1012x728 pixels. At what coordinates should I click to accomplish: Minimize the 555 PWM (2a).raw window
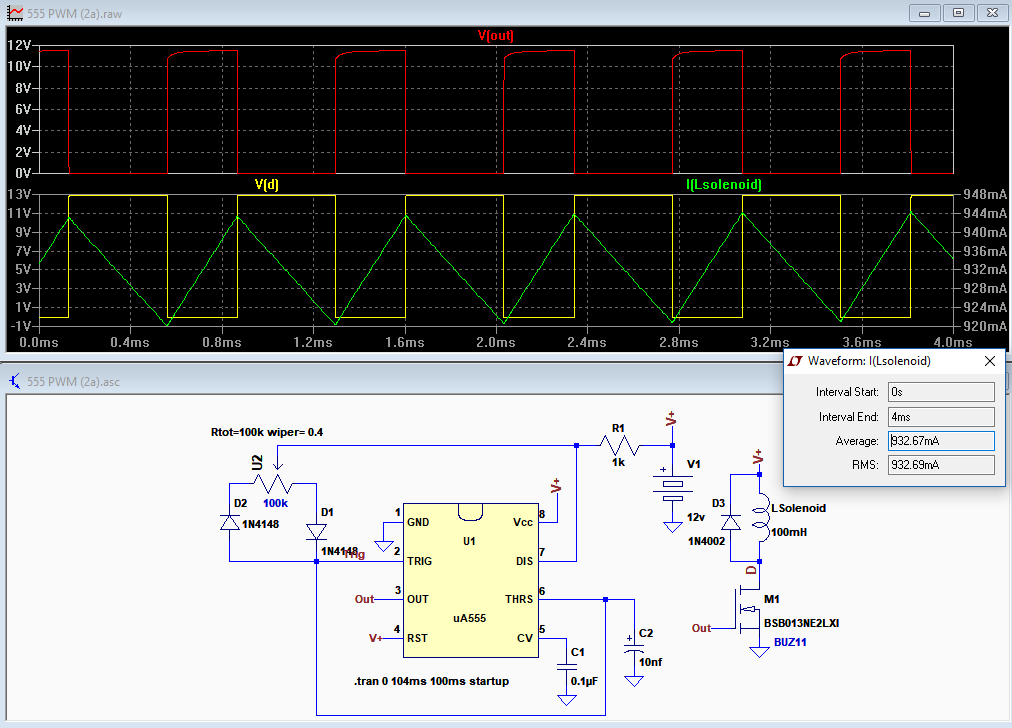(924, 13)
